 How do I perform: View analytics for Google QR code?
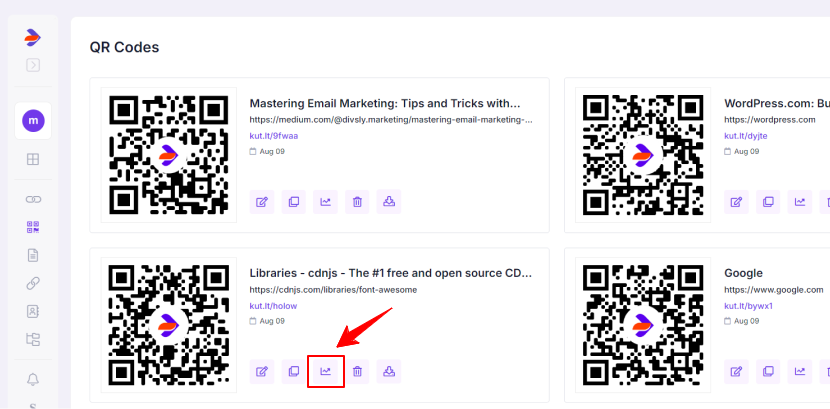click(800, 371)
